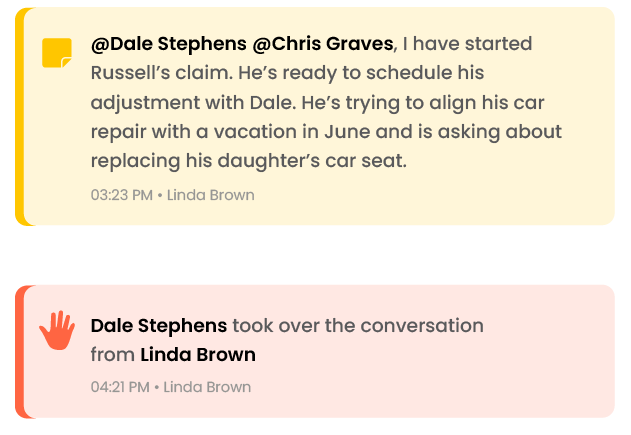631x435 pixels.
Task: Click Linda Brown author under the note
Action: coord(210,195)
